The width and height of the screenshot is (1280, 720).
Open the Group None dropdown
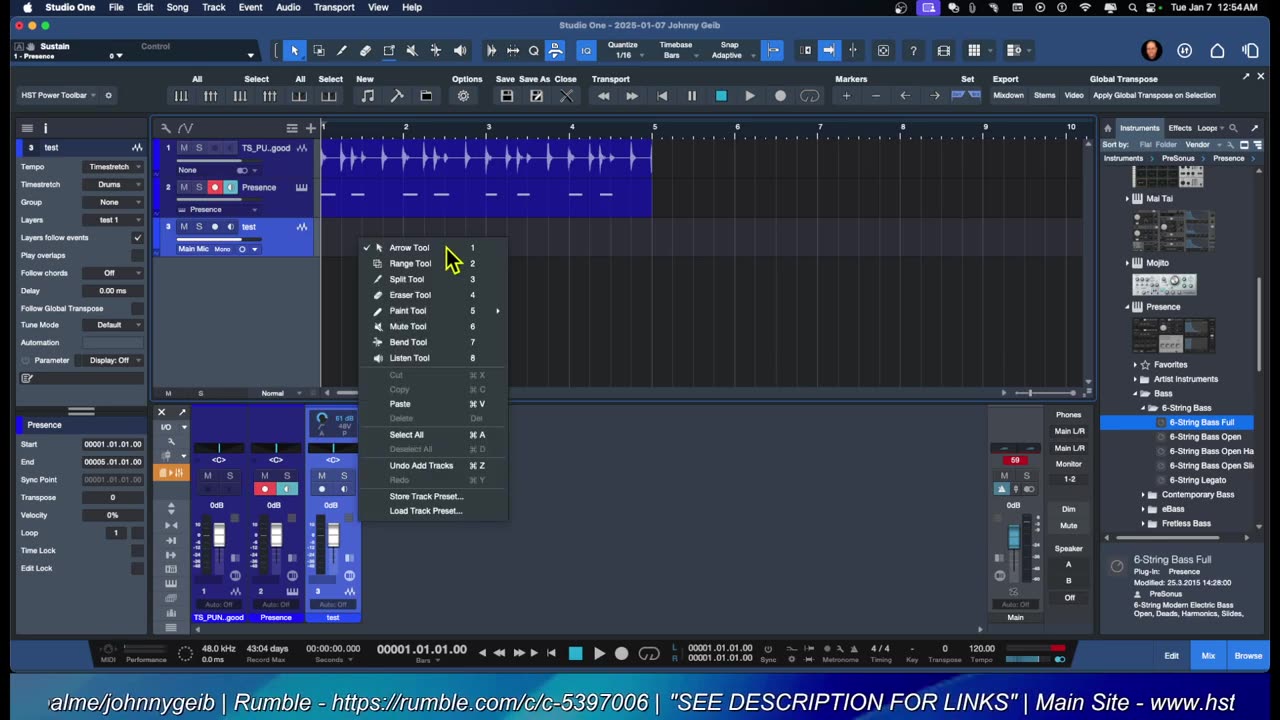pos(114,202)
